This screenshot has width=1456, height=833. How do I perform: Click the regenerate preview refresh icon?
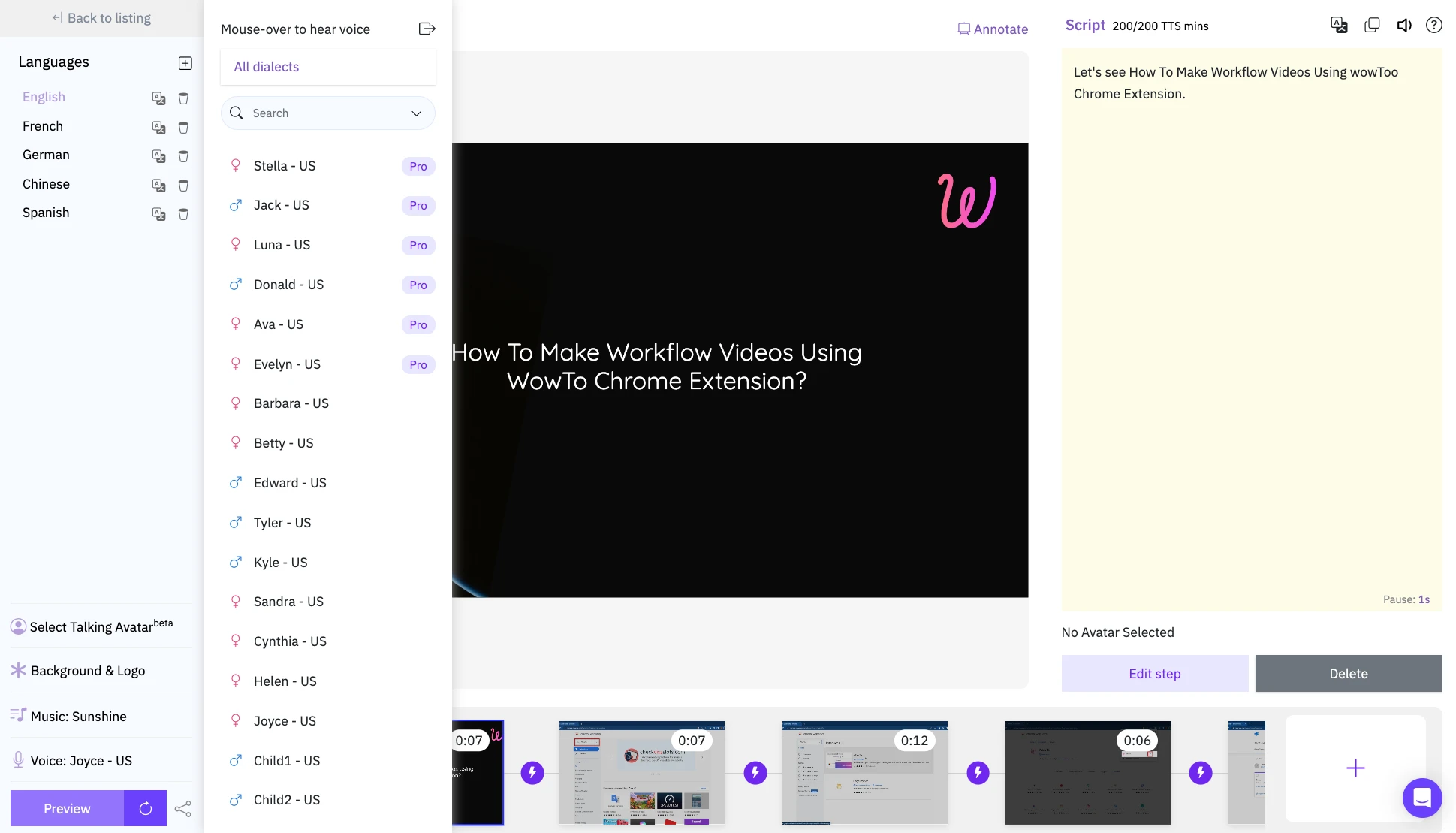146,808
